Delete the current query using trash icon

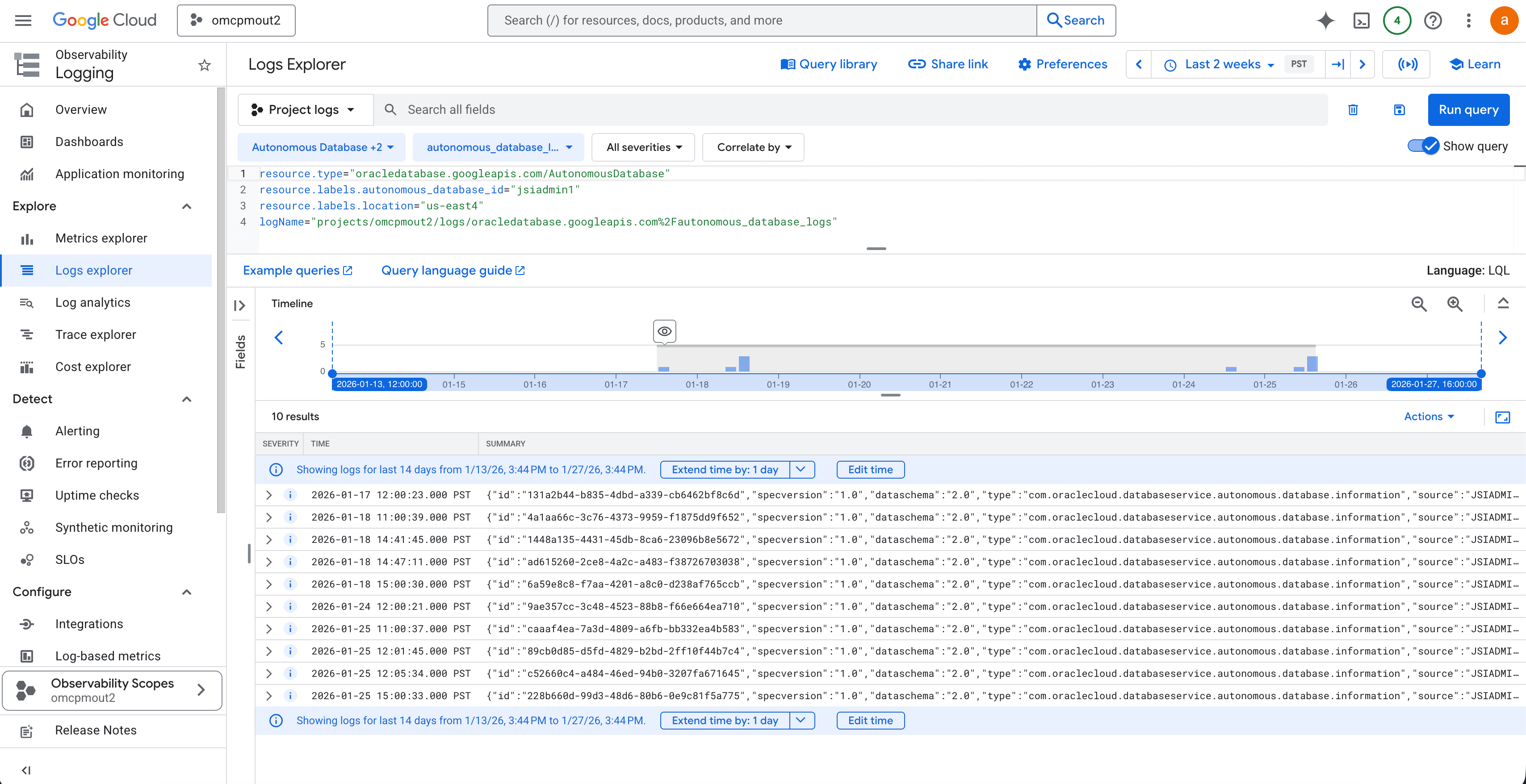pos(1352,109)
